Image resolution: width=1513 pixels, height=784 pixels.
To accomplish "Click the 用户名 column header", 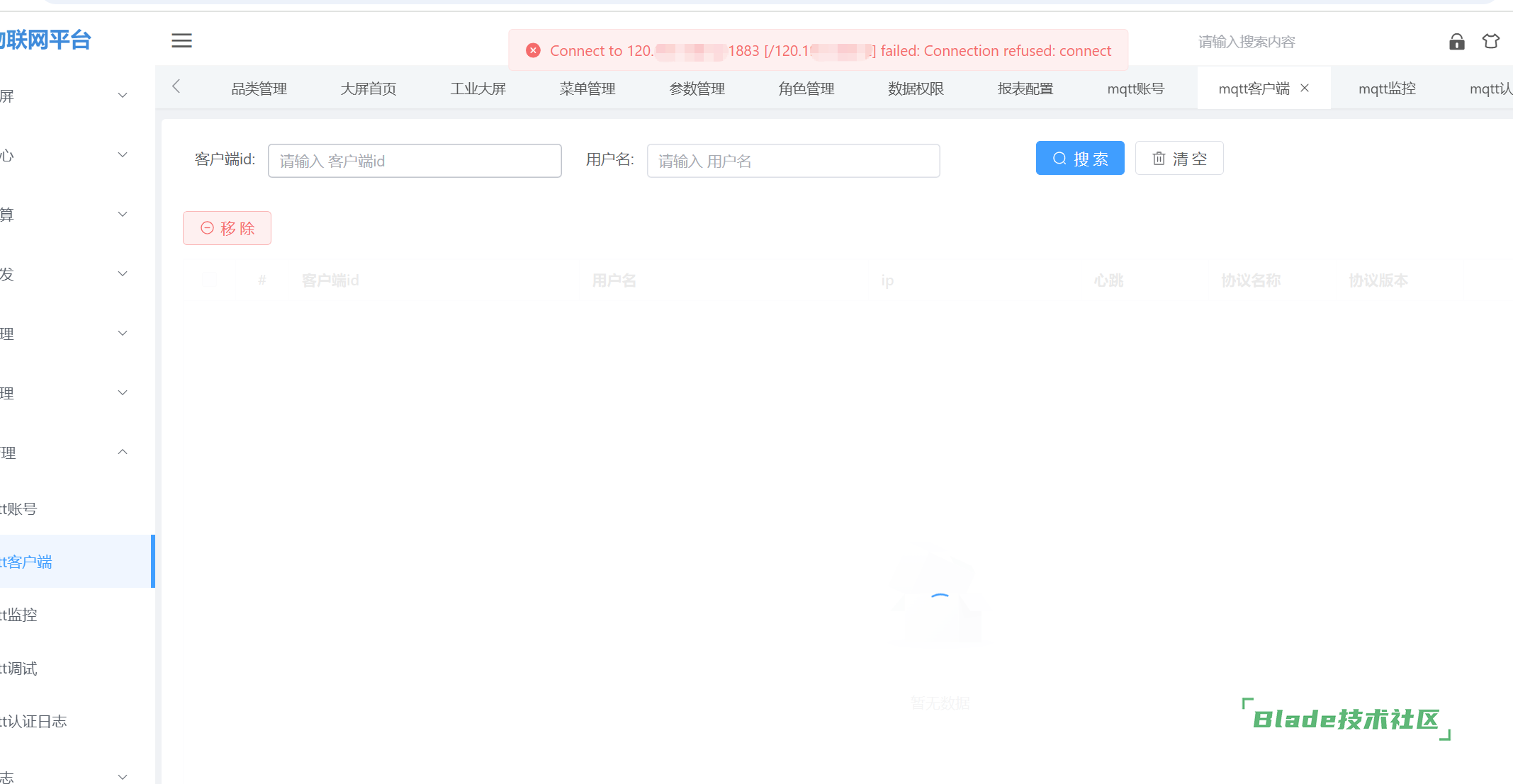I will coord(614,280).
